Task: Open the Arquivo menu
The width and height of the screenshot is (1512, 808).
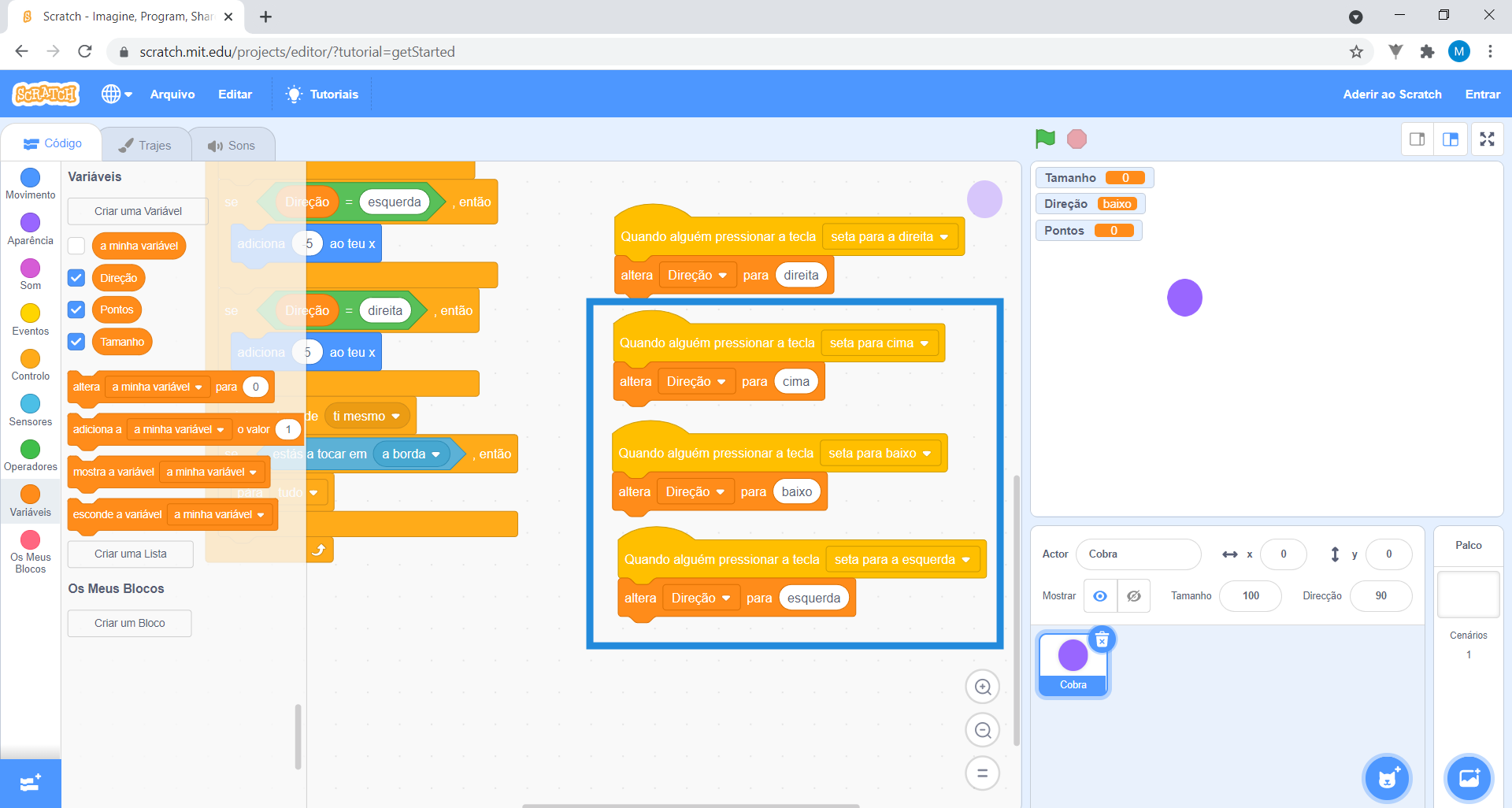Action: coord(172,94)
